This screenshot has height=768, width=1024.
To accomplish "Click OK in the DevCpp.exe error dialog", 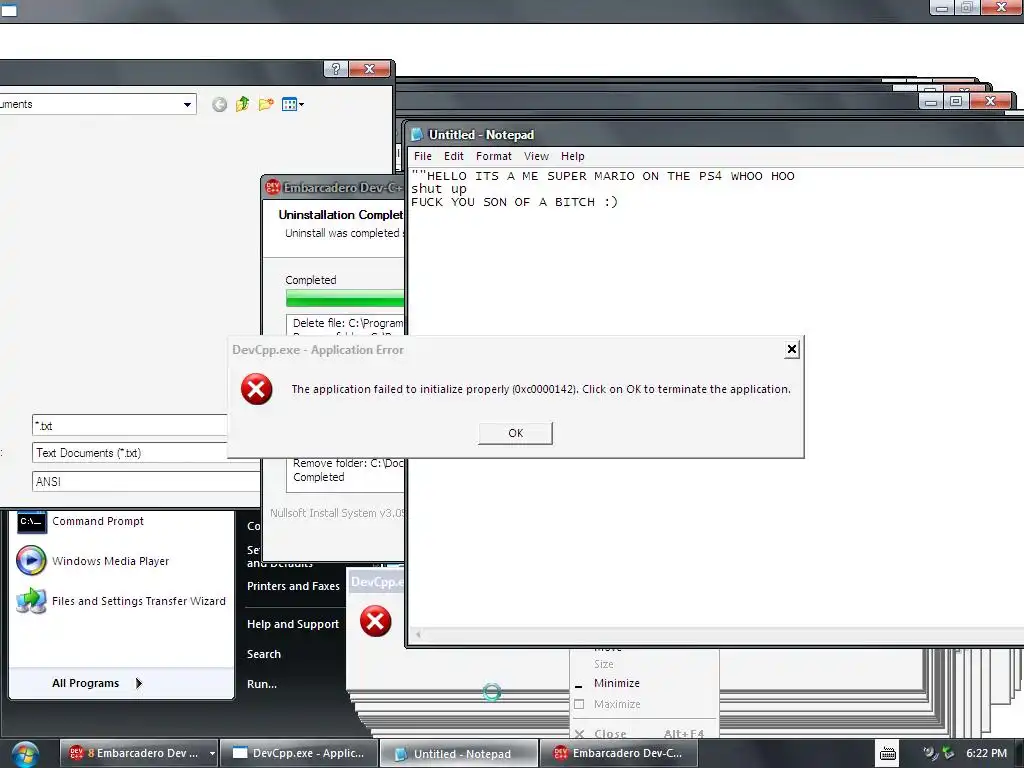I will click(515, 433).
